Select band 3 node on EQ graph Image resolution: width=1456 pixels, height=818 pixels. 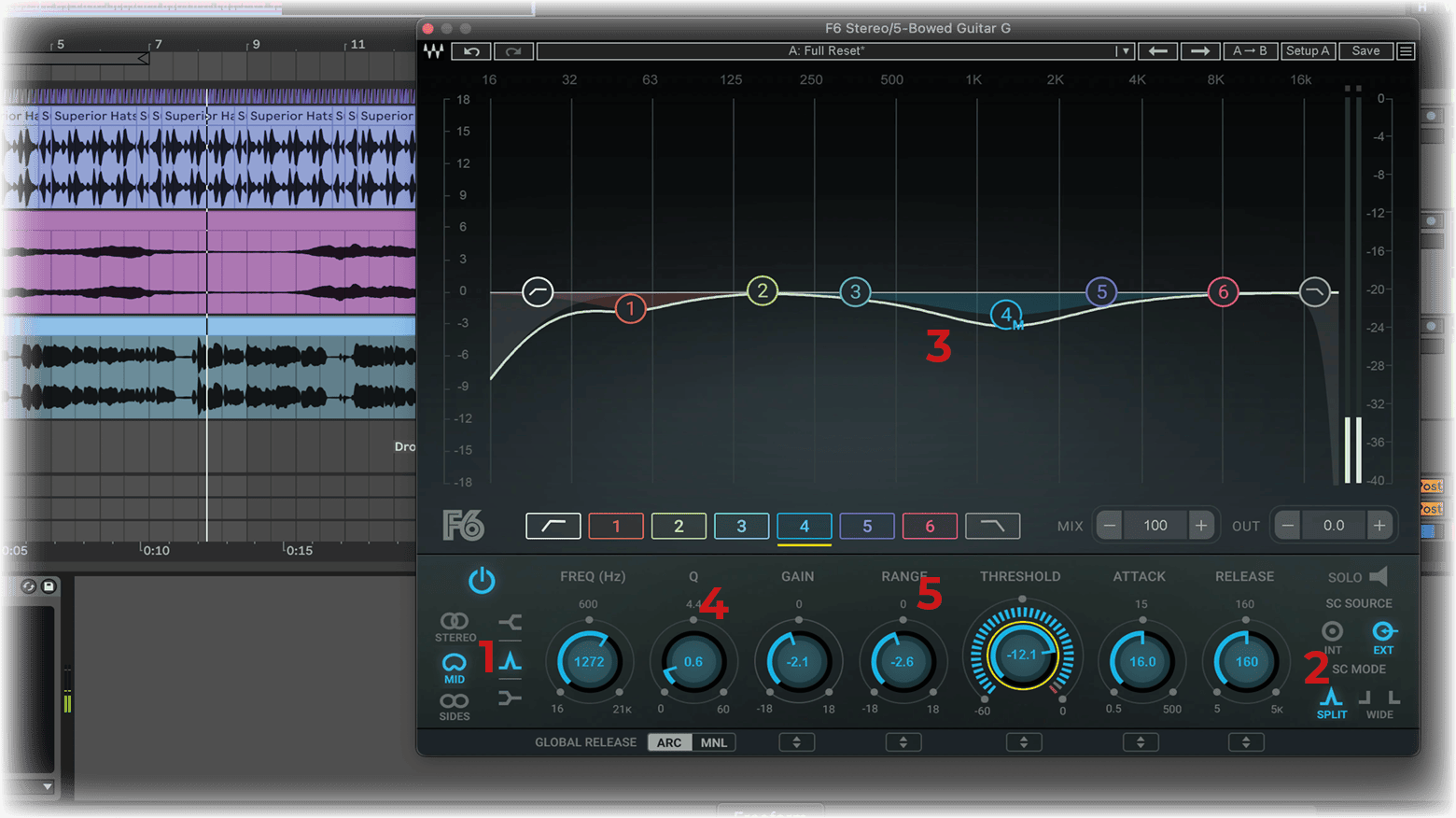(855, 292)
